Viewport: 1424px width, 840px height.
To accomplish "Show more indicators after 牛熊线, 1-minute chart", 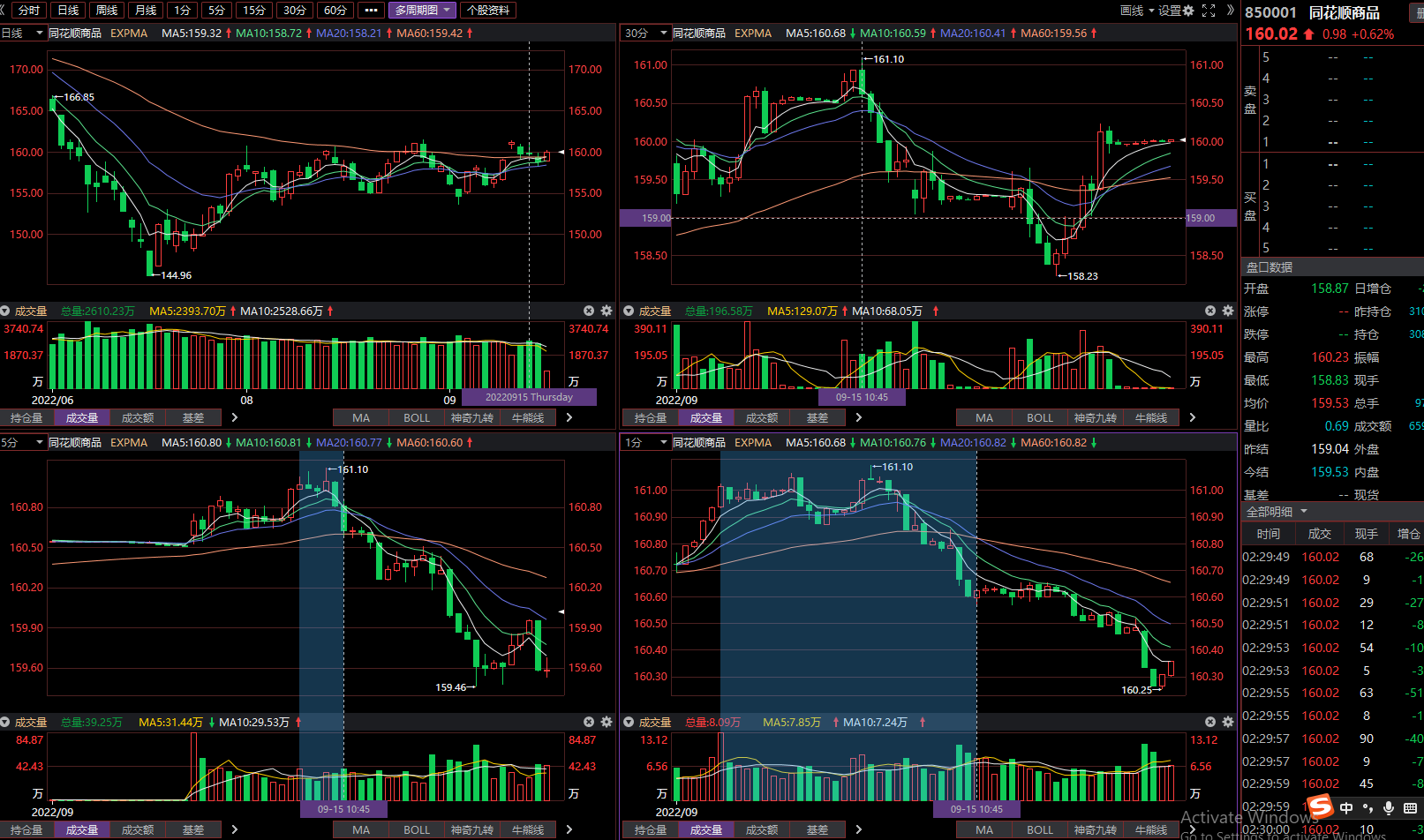I will point(1193,829).
